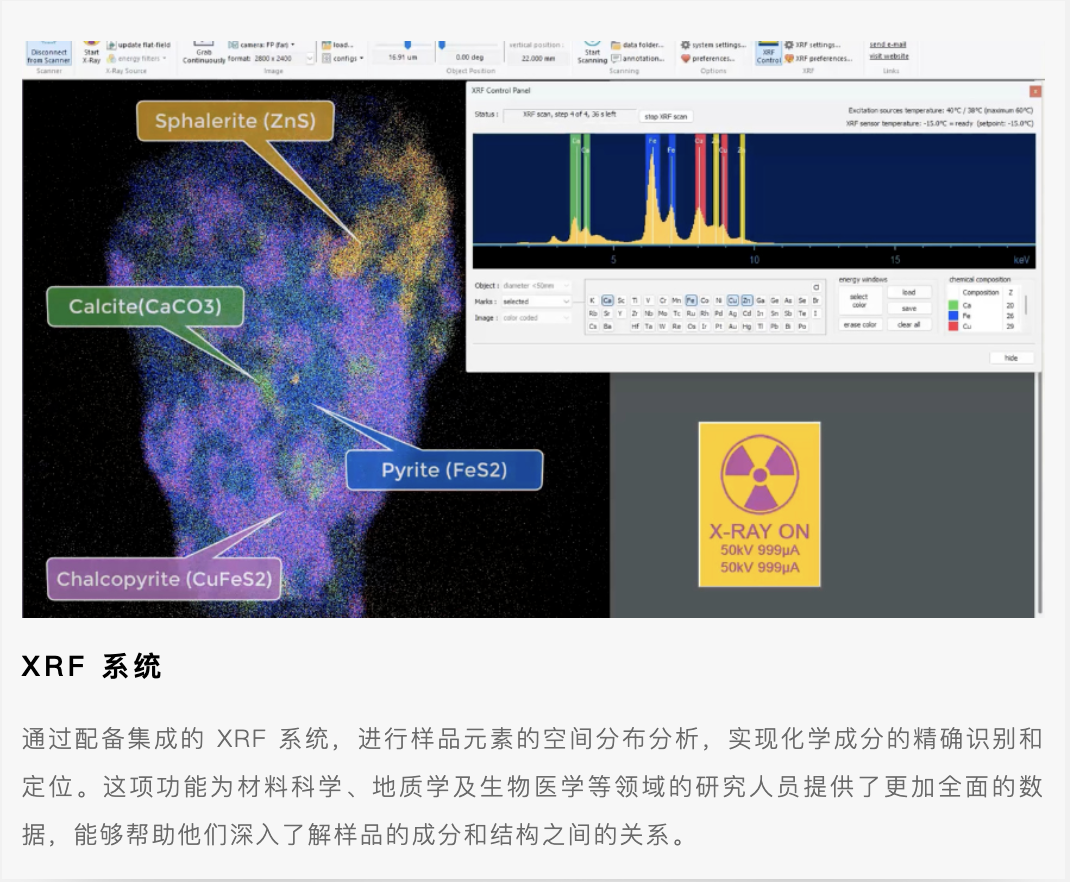Click the visit website link
Image resolution: width=1070 pixels, height=882 pixels.
[889, 57]
